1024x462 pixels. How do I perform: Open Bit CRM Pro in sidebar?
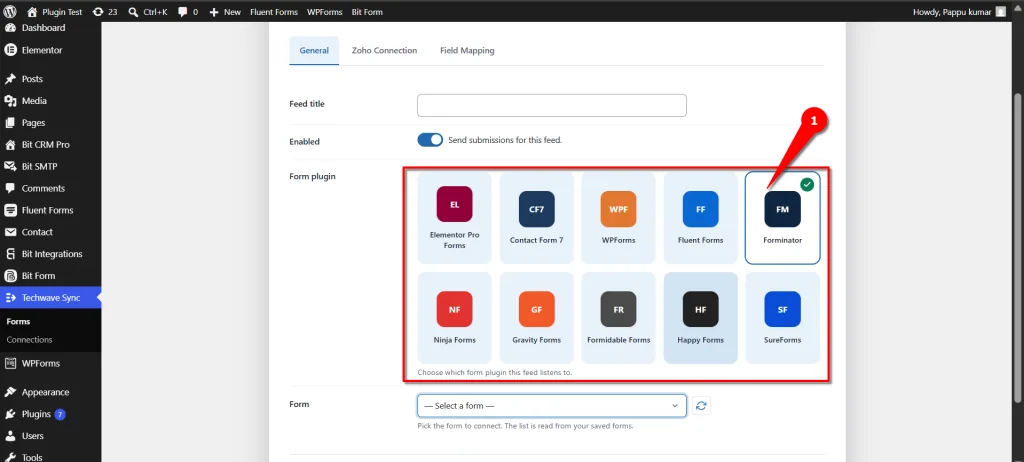(50, 144)
